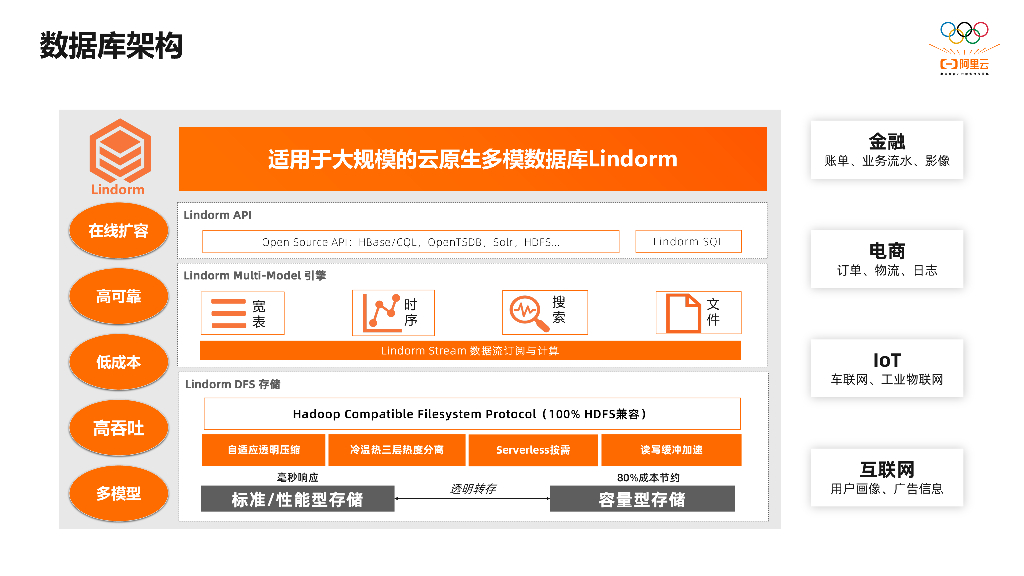
Task: Select the 高可靠 orange oval
Action: pyautogui.click(x=118, y=296)
